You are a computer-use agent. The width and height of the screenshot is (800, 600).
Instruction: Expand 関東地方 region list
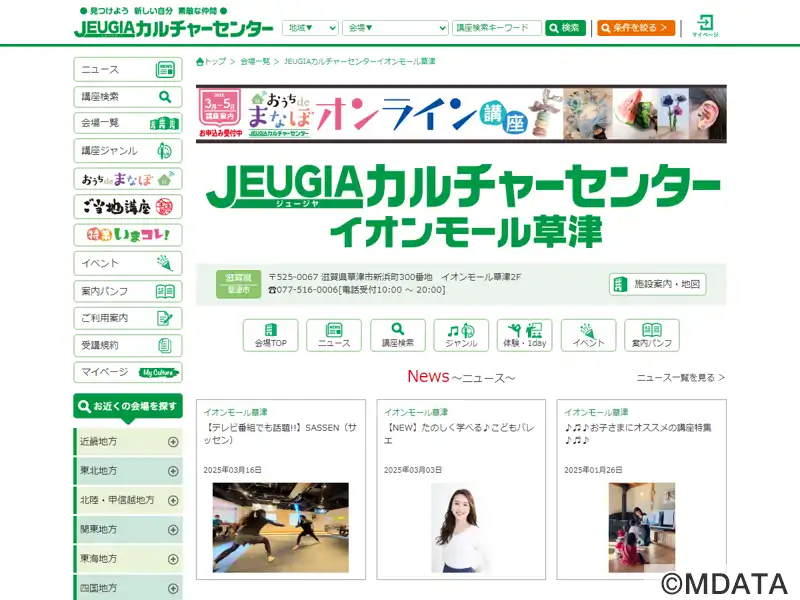point(128,530)
